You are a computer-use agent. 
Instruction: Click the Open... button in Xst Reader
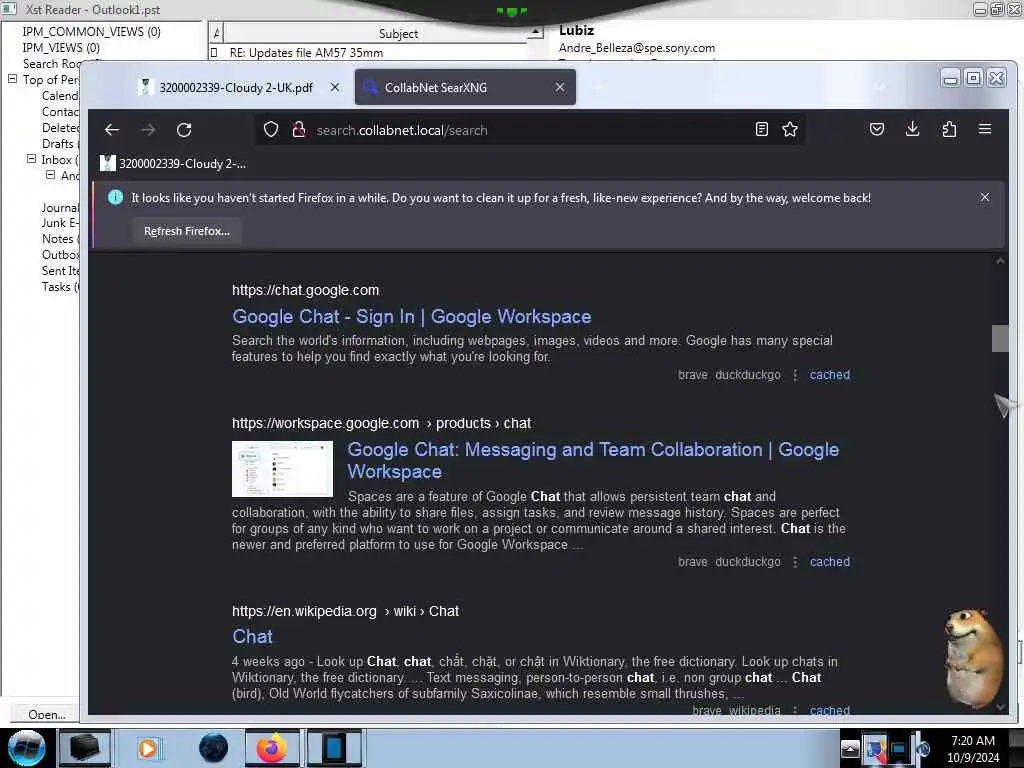point(46,714)
